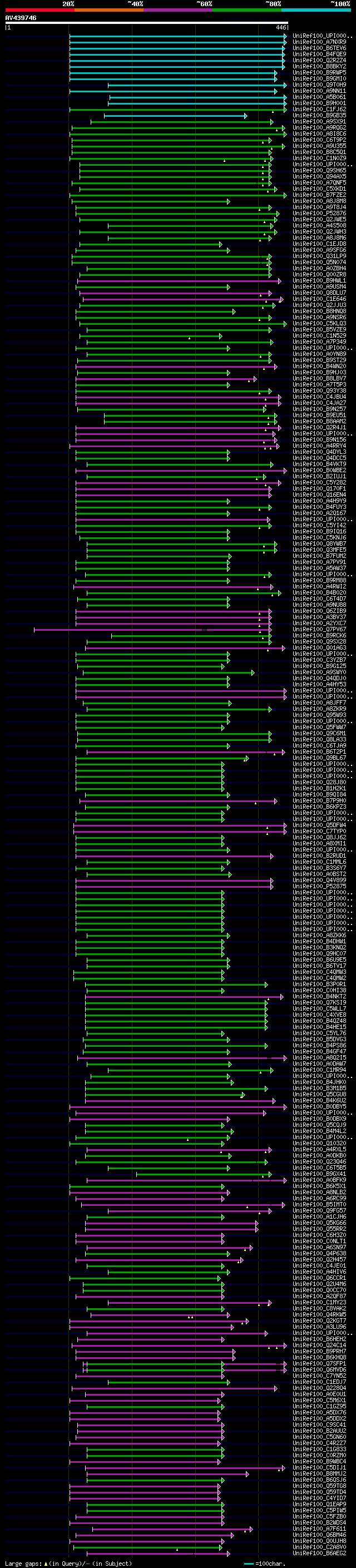Click the red 20% identity legend segment
Viewport: 356px width, 1568px height.
coord(39,10)
